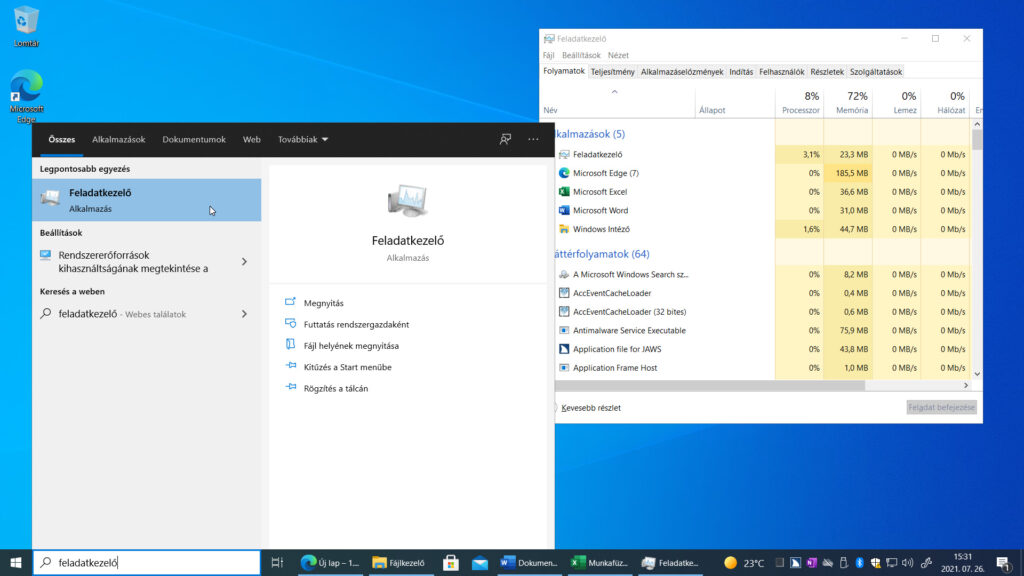Expand the feladatkezelő web results arrow

[x=244, y=314]
